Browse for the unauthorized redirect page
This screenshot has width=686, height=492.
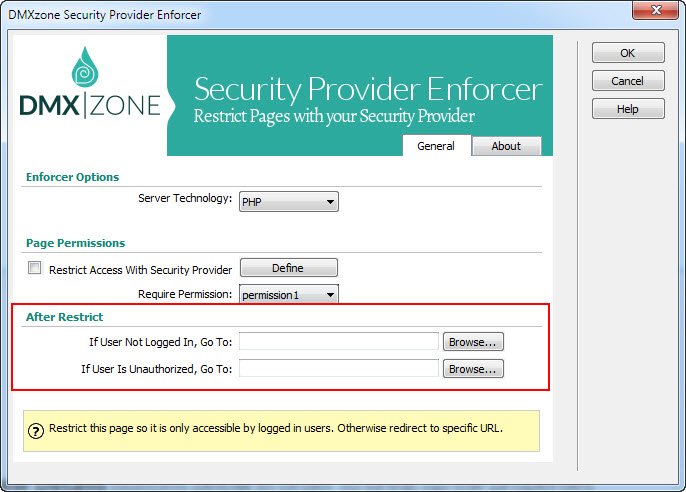tap(473, 369)
